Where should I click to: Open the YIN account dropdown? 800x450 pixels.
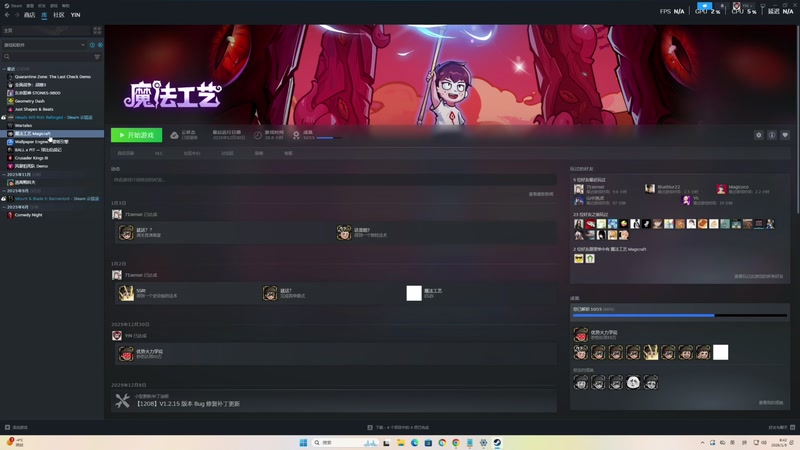coord(745,6)
